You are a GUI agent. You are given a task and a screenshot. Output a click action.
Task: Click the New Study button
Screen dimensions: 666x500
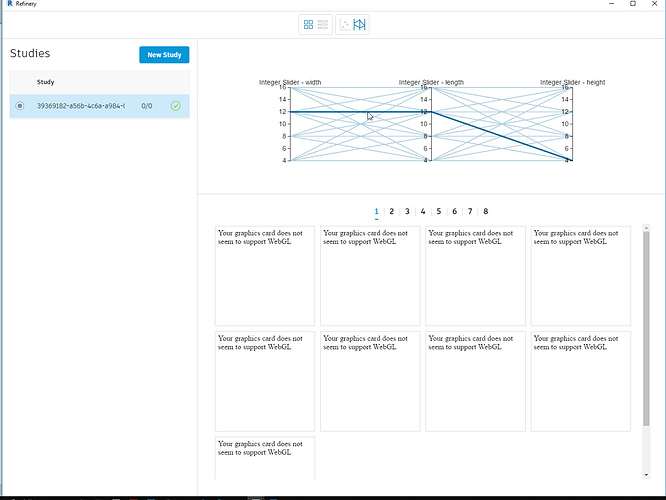164,55
